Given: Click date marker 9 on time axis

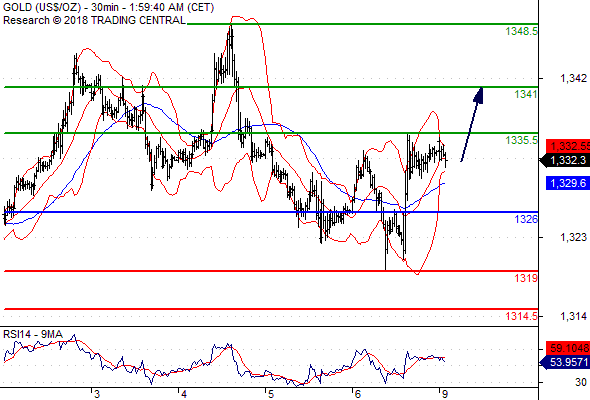Looking at the screenshot, I should coord(445,394).
